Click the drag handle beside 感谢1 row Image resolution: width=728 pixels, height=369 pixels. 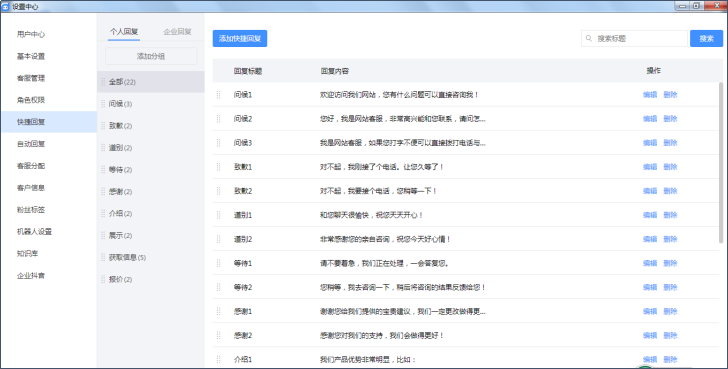point(218,311)
